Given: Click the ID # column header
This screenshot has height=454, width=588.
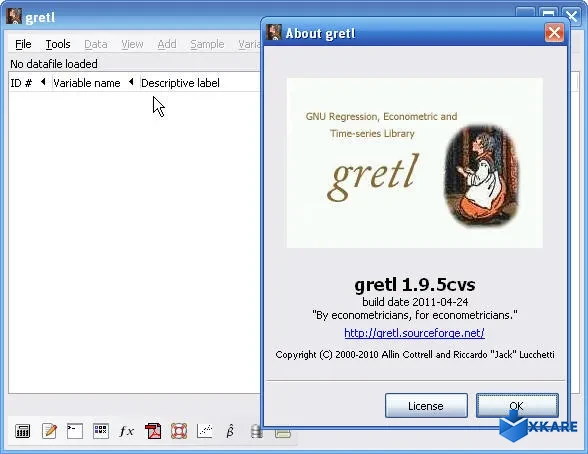Looking at the screenshot, I should pos(21,83).
